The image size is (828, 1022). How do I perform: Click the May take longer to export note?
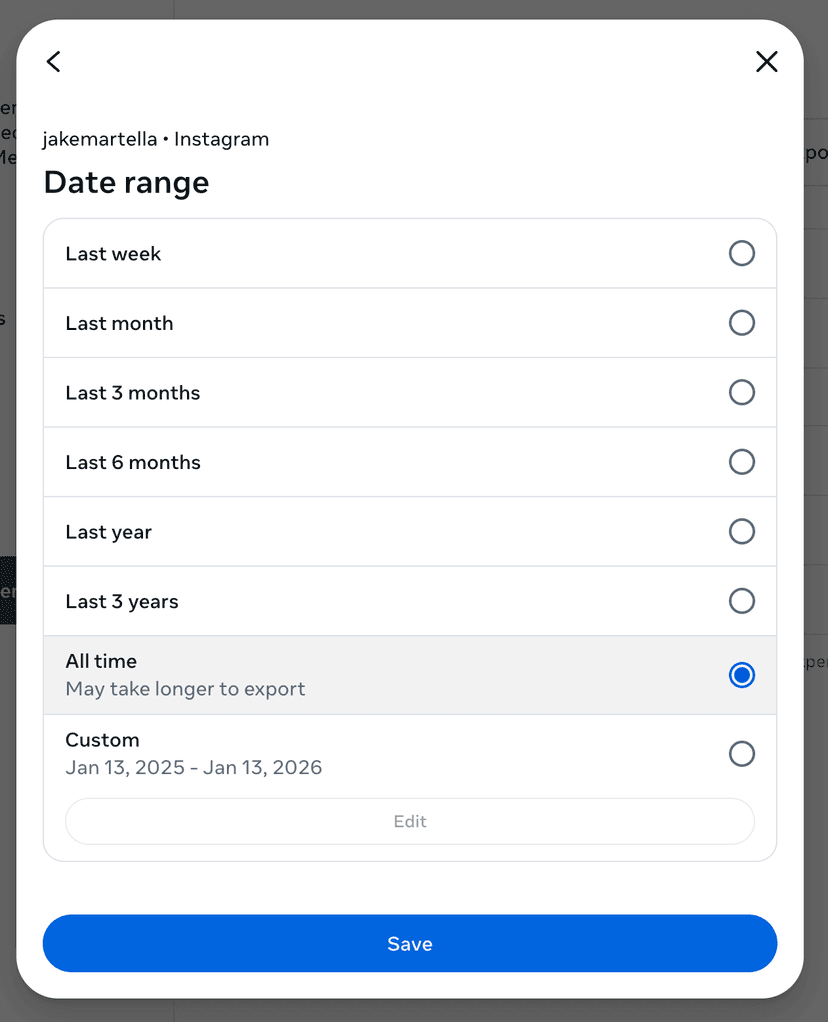[185, 689]
